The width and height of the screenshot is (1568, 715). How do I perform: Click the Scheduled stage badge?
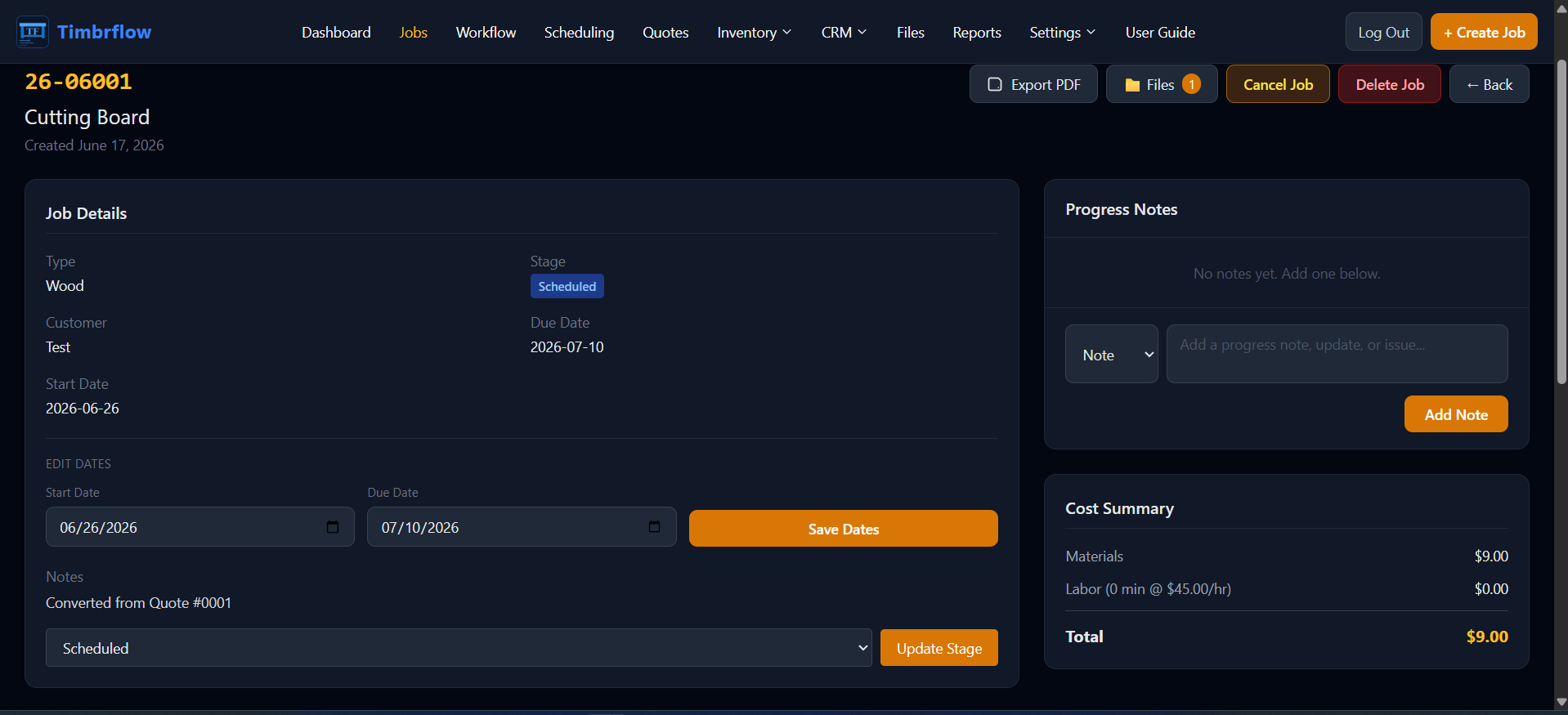coord(567,286)
